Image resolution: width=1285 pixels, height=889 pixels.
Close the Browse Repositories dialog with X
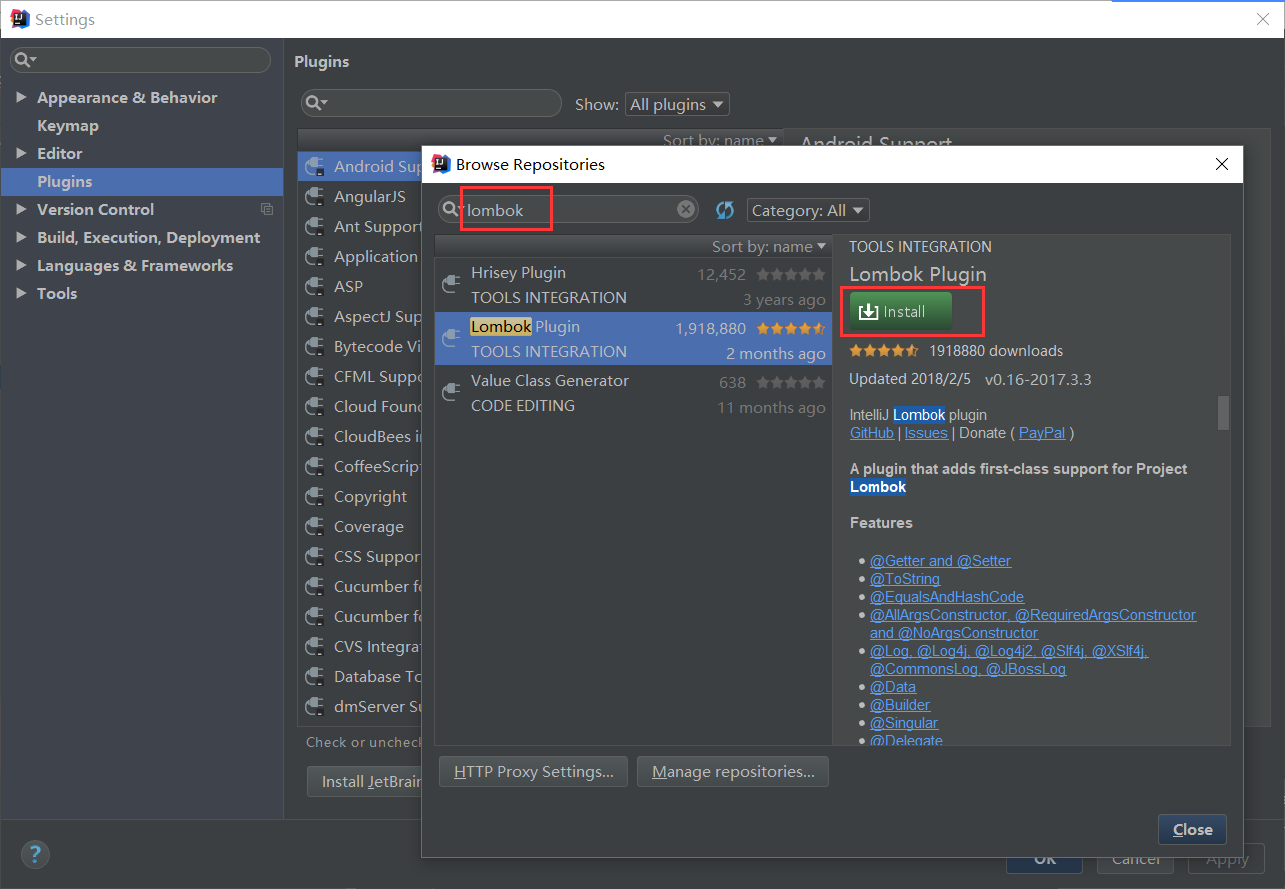click(x=1221, y=164)
